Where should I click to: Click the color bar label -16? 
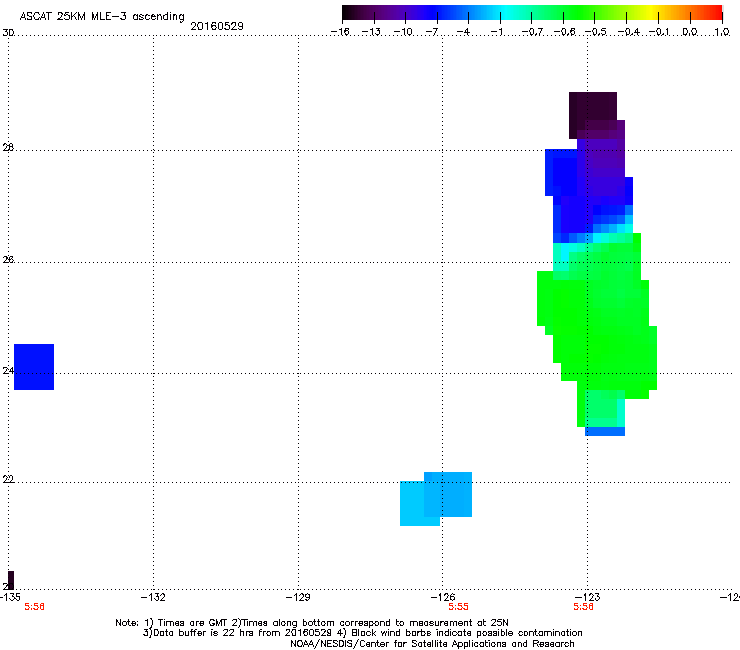point(340,32)
